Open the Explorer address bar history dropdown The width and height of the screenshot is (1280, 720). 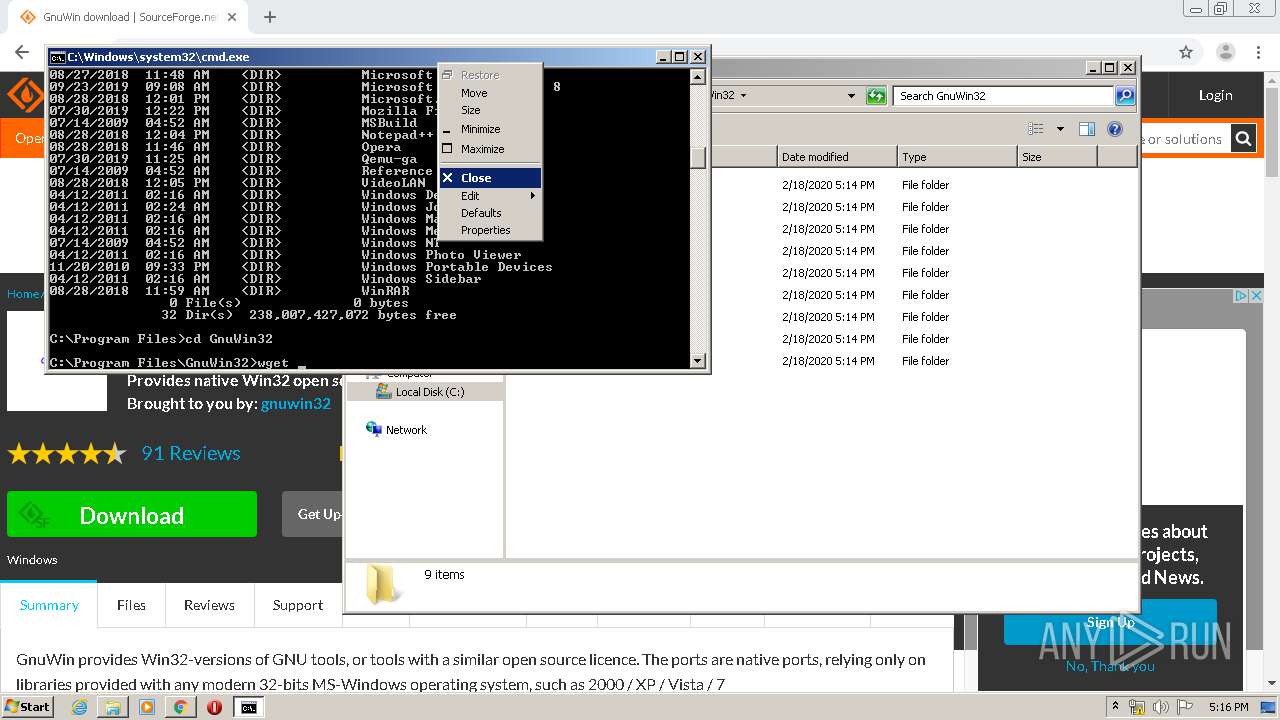click(851, 96)
